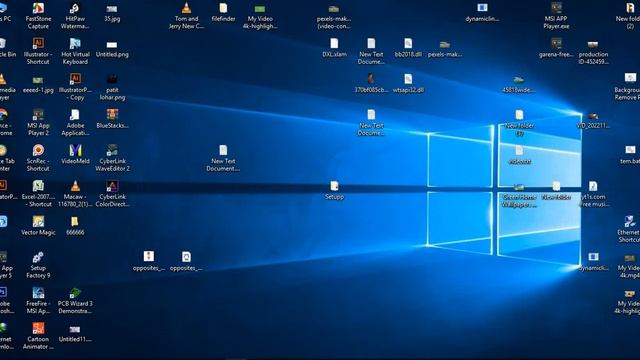Open the FreeFire - MSI App shortcut
The image size is (640, 360).
coord(38,300)
